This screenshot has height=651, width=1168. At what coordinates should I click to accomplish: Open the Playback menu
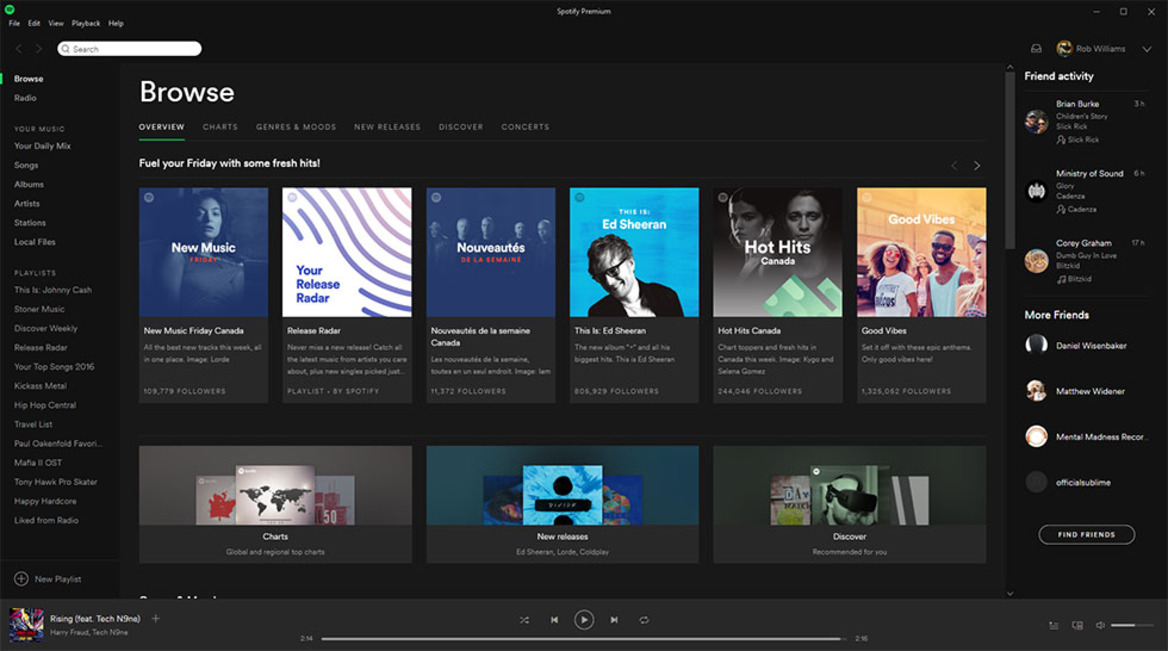point(86,23)
